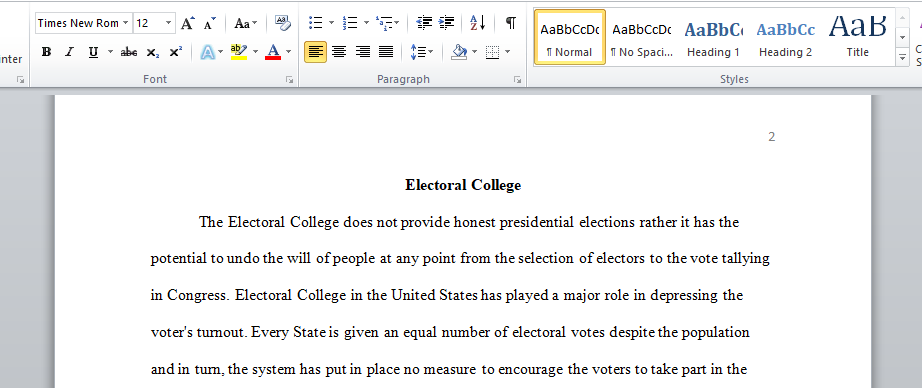Click Borders icon
This screenshot has width=922, height=388.
[493, 52]
